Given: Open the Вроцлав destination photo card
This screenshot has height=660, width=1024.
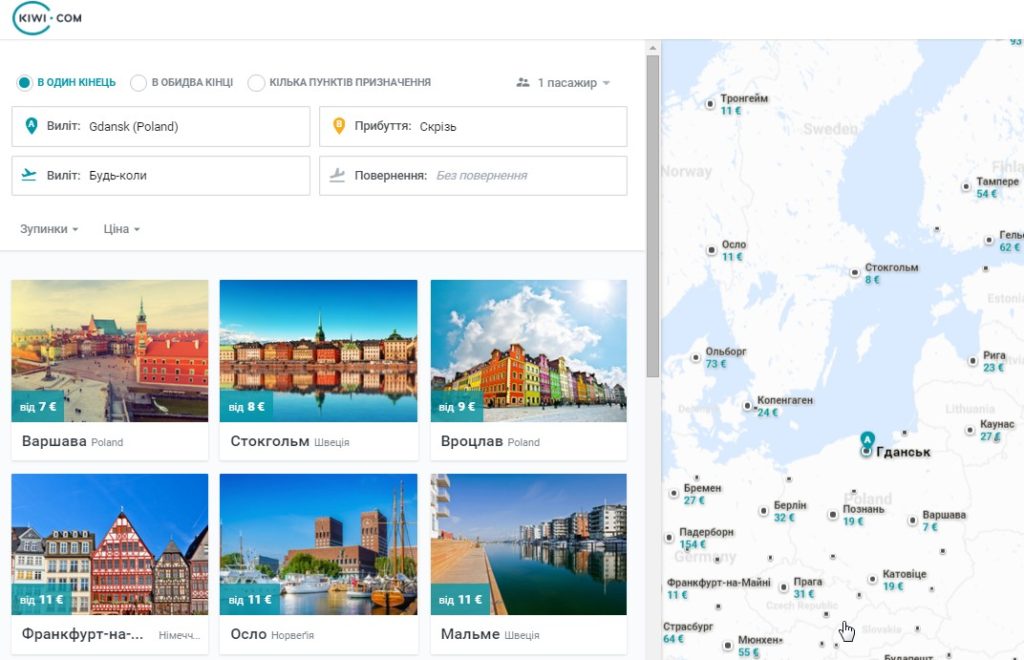Looking at the screenshot, I should click(x=528, y=370).
